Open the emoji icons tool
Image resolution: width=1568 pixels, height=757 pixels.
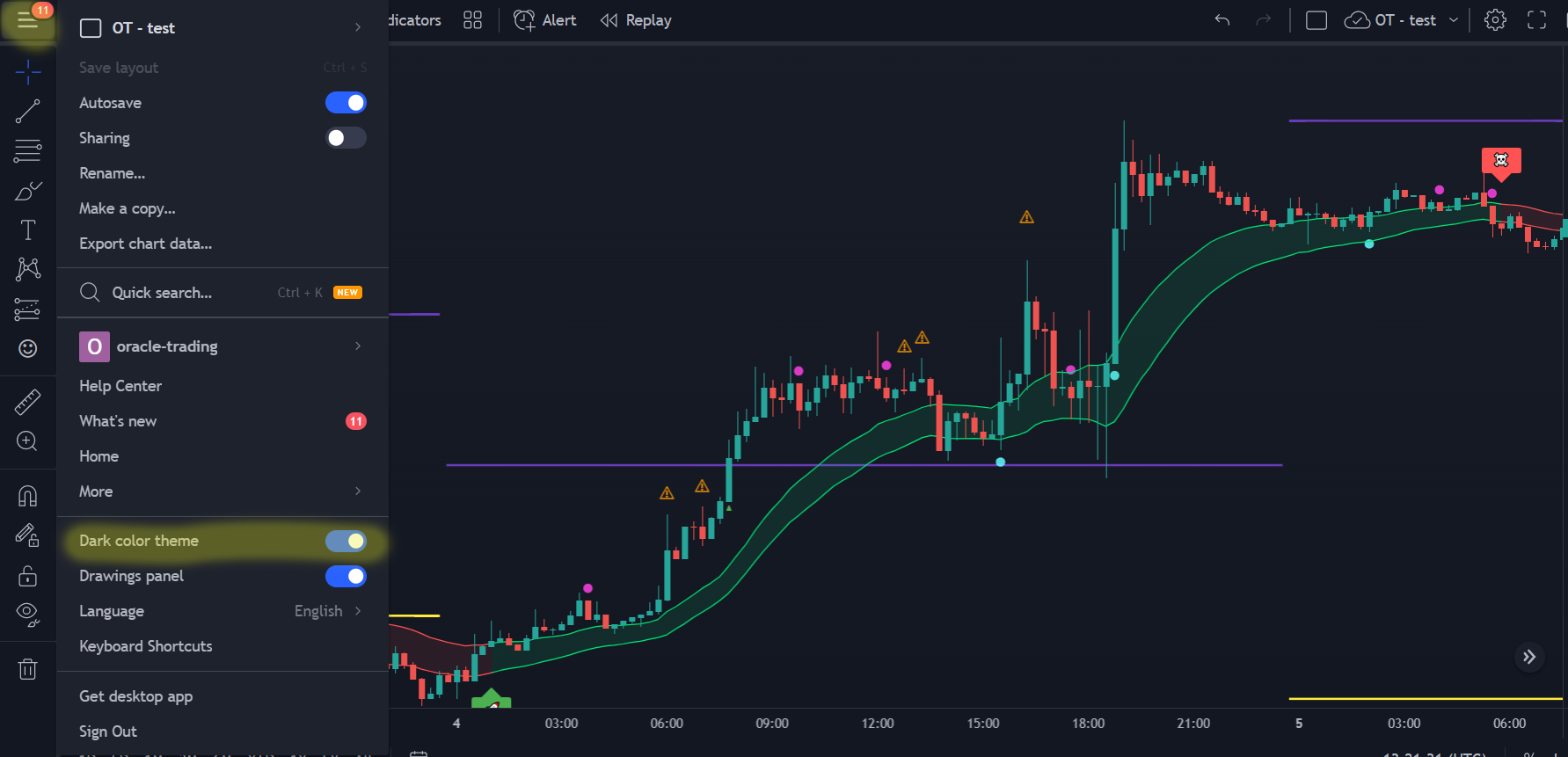pos(27,349)
